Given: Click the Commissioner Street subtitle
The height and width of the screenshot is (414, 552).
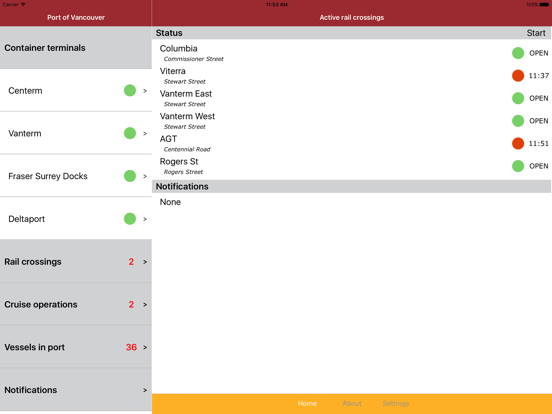Looking at the screenshot, I should click(x=194, y=59).
